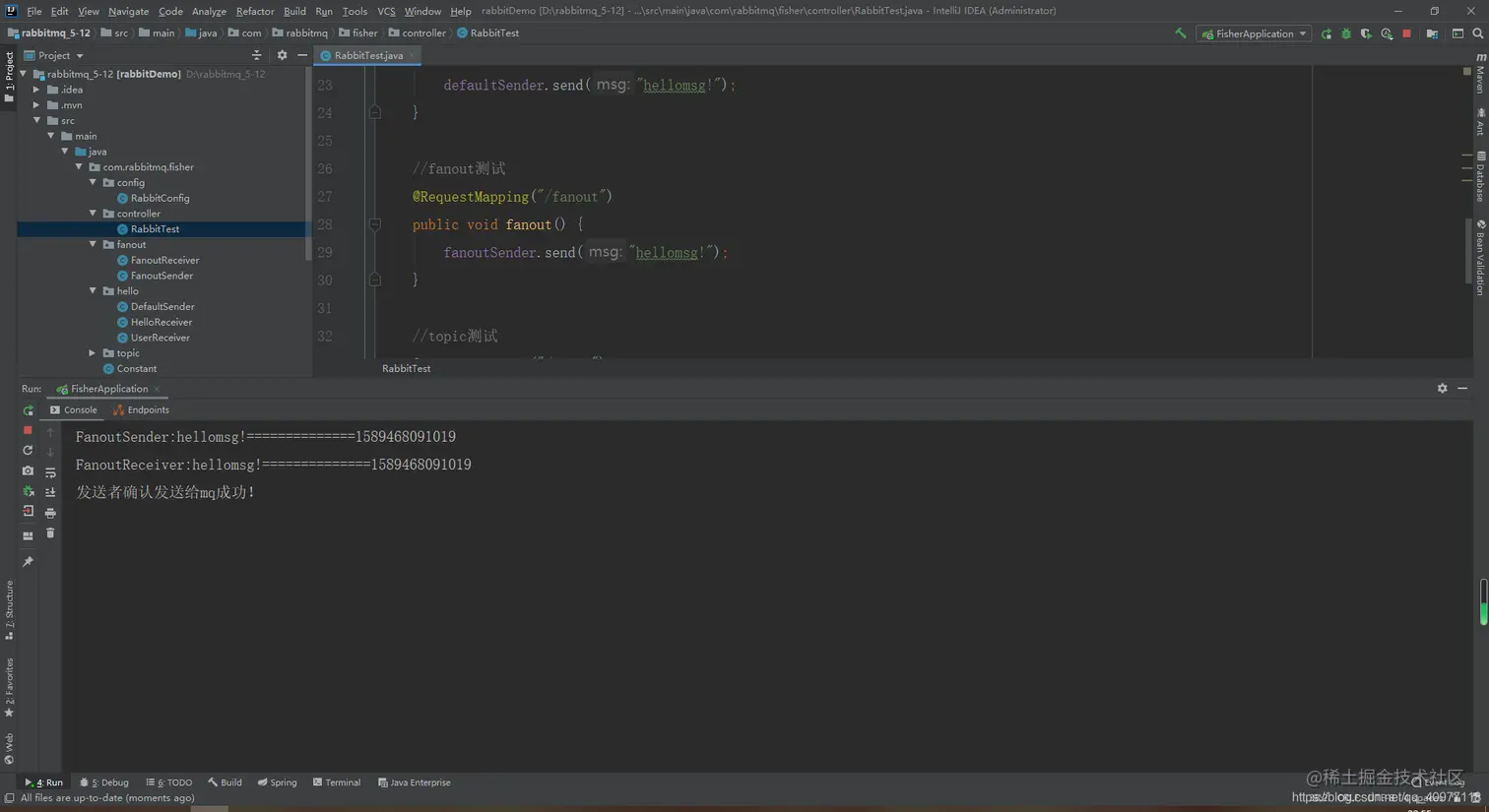Open the Terminal tool window
The image size is (1489, 812).
(336, 783)
